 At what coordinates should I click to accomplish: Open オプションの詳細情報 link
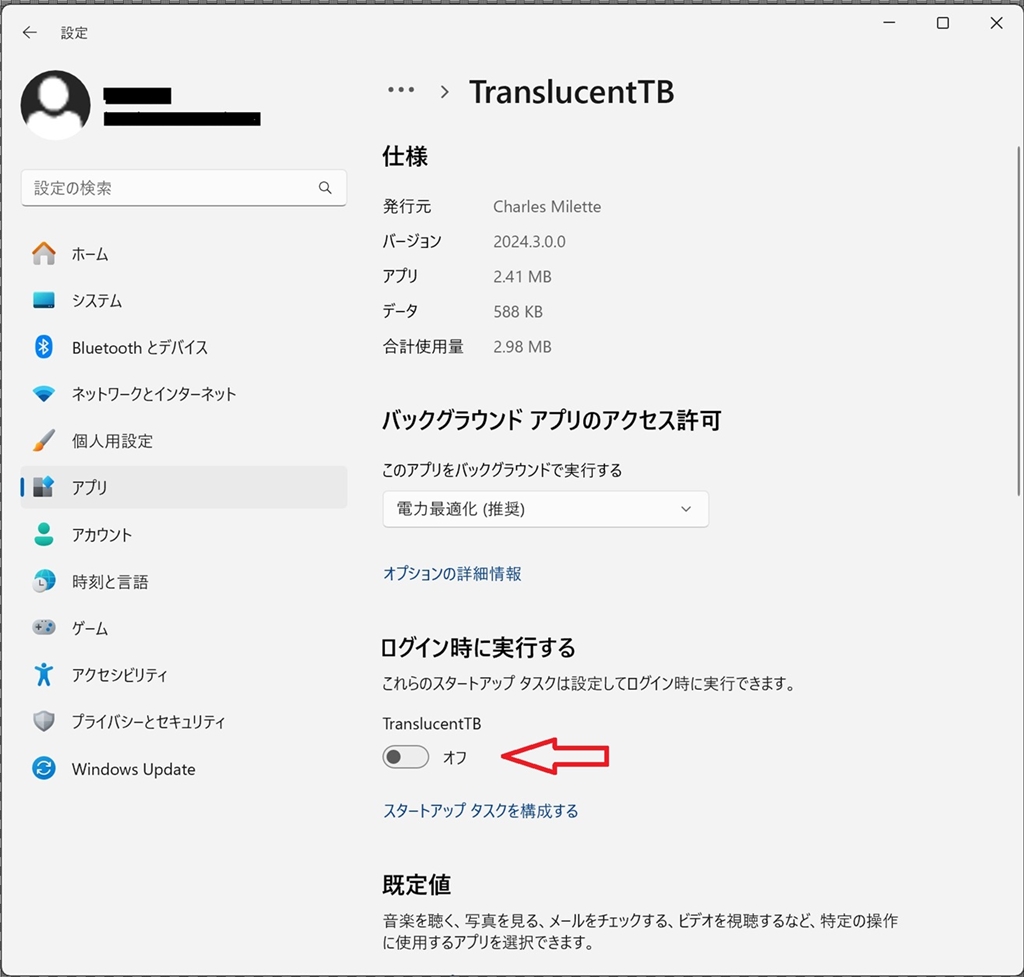click(x=452, y=573)
